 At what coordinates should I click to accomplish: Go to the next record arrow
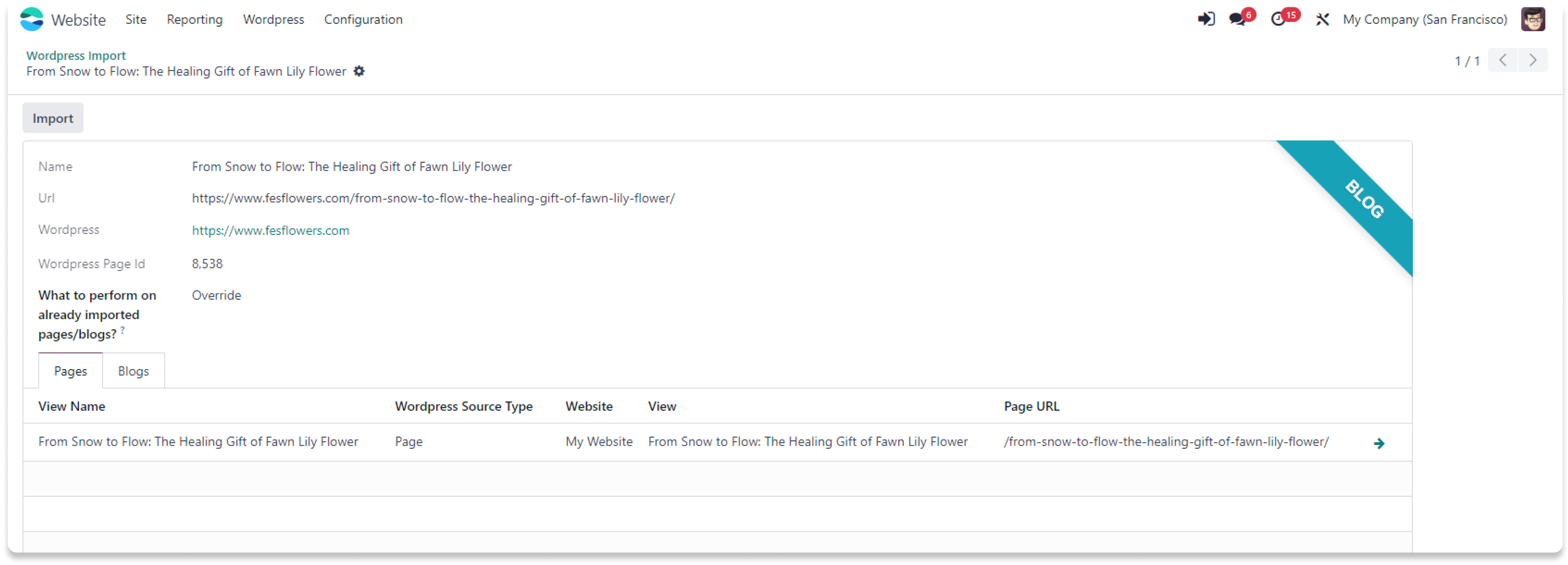pos(1533,60)
